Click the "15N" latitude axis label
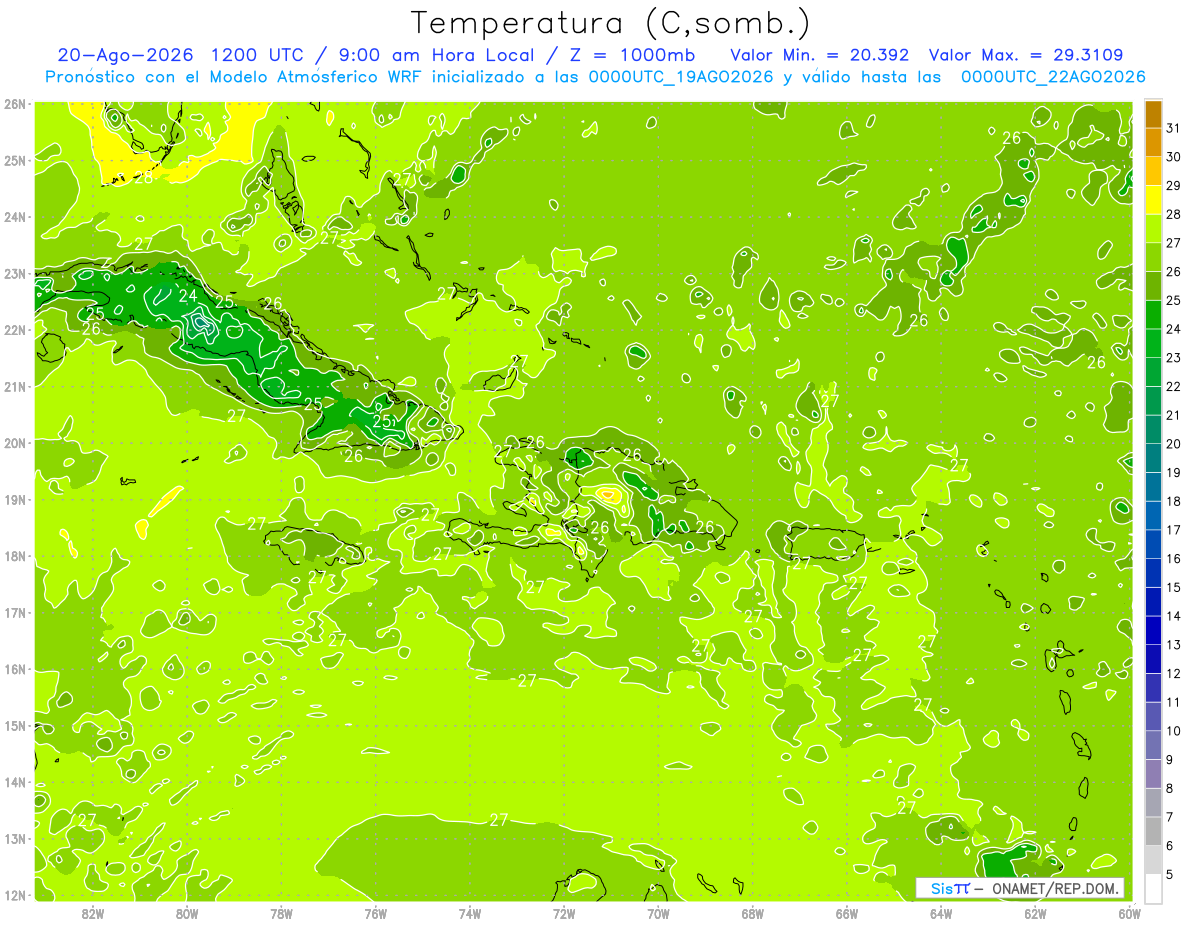Screen dimensions: 1200x927 (15, 725)
